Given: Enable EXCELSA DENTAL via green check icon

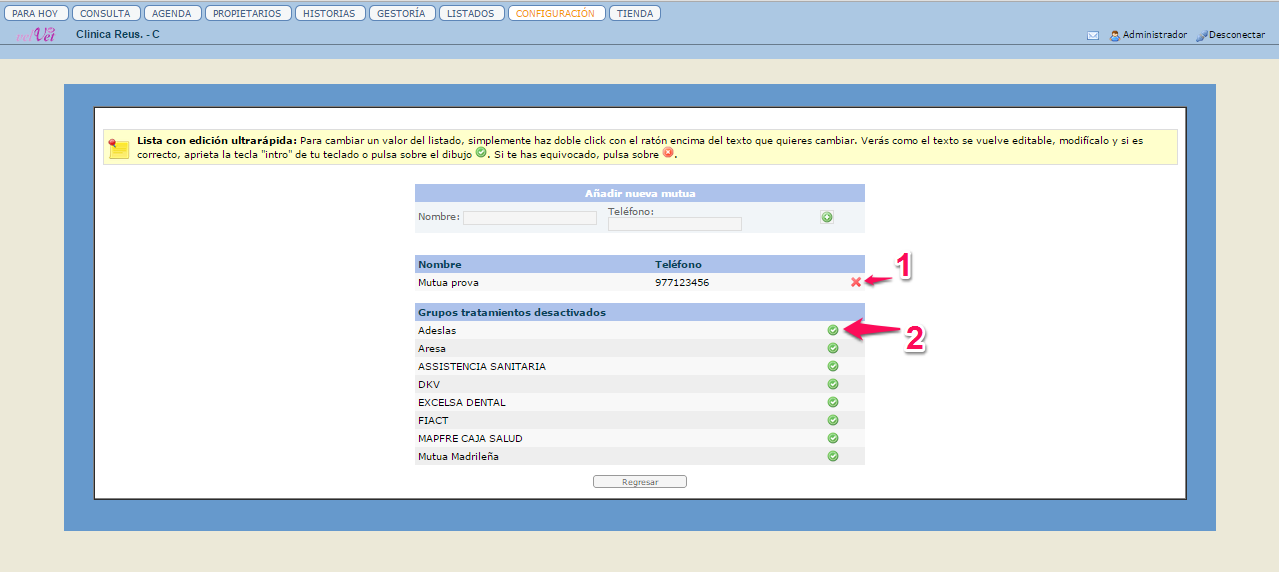Looking at the screenshot, I should click(x=833, y=402).
